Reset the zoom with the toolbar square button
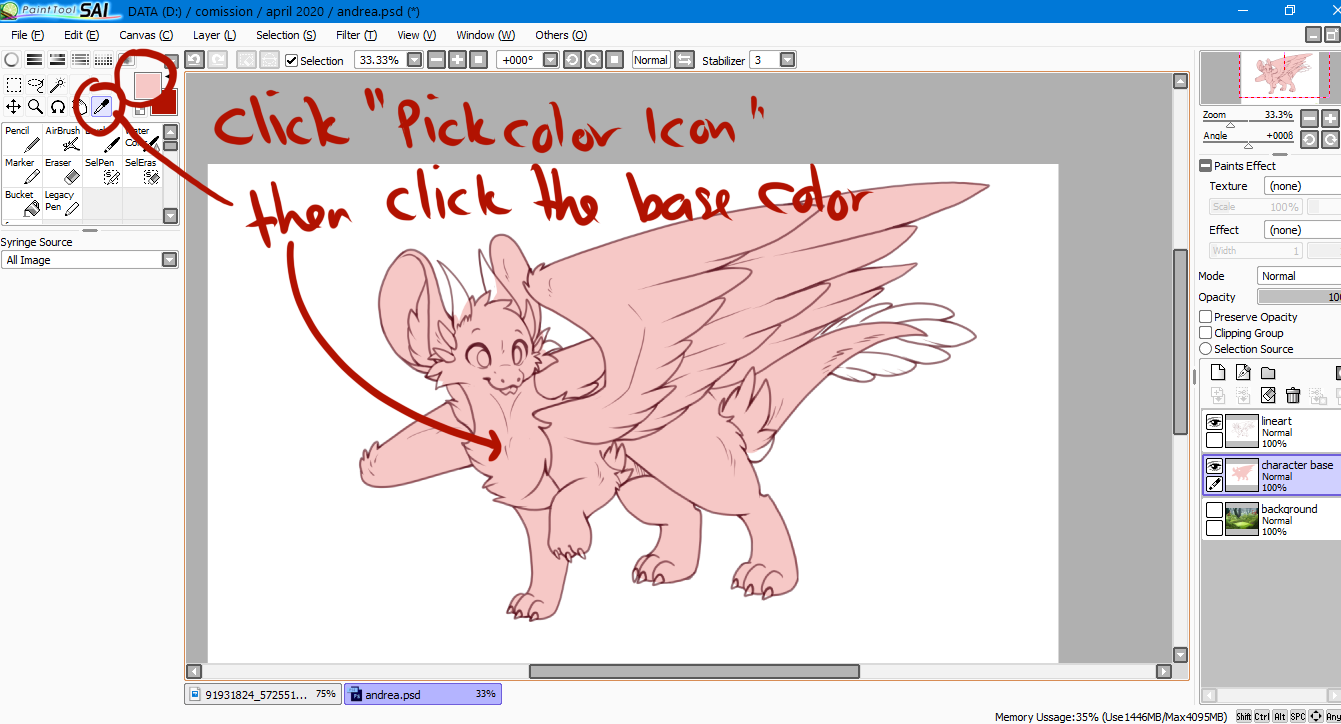 pos(478,60)
